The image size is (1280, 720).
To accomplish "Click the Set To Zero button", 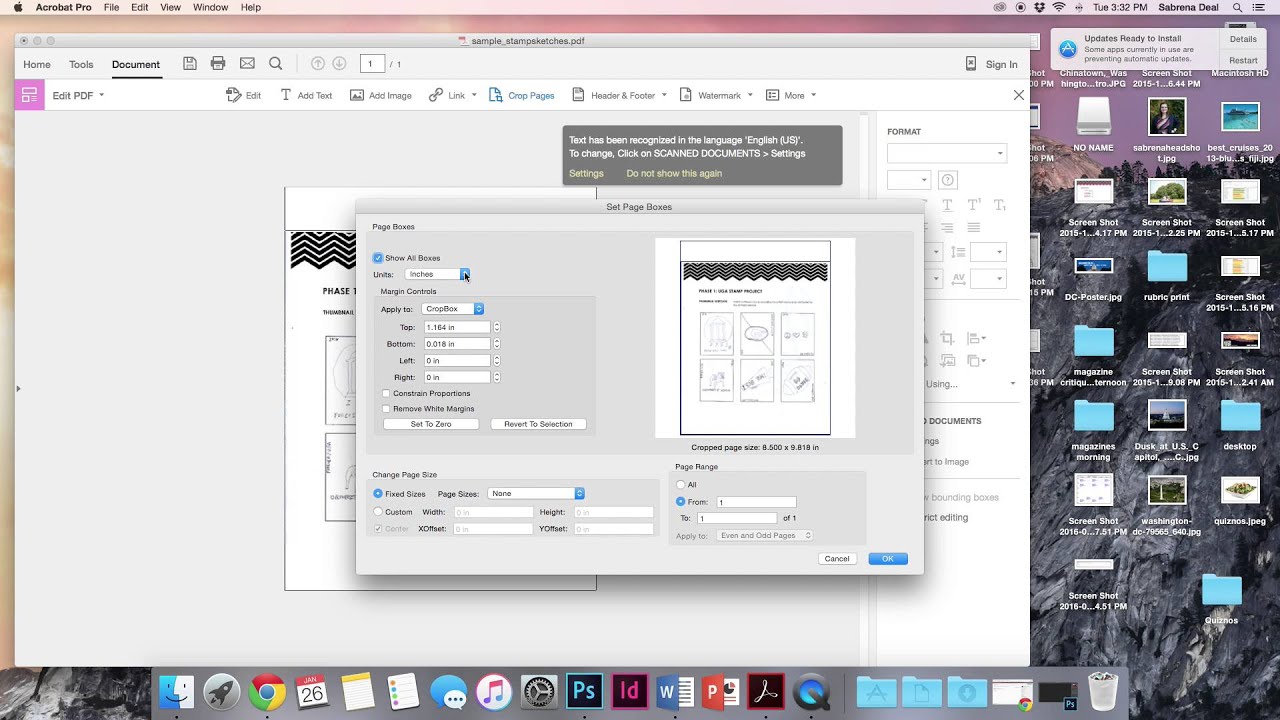I will [x=431, y=424].
